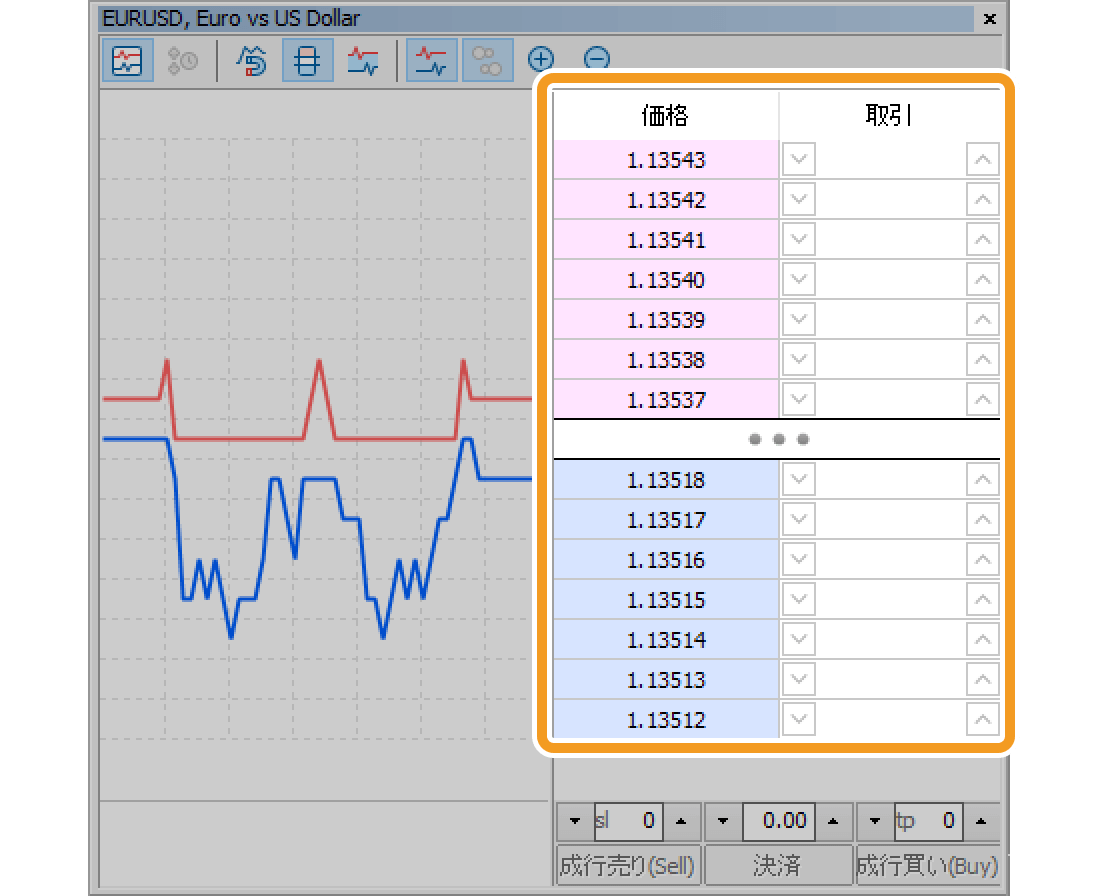Click the up arrow in row 1.13515
The height and width of the screenshot is (896, 1100).
[982, 599]
